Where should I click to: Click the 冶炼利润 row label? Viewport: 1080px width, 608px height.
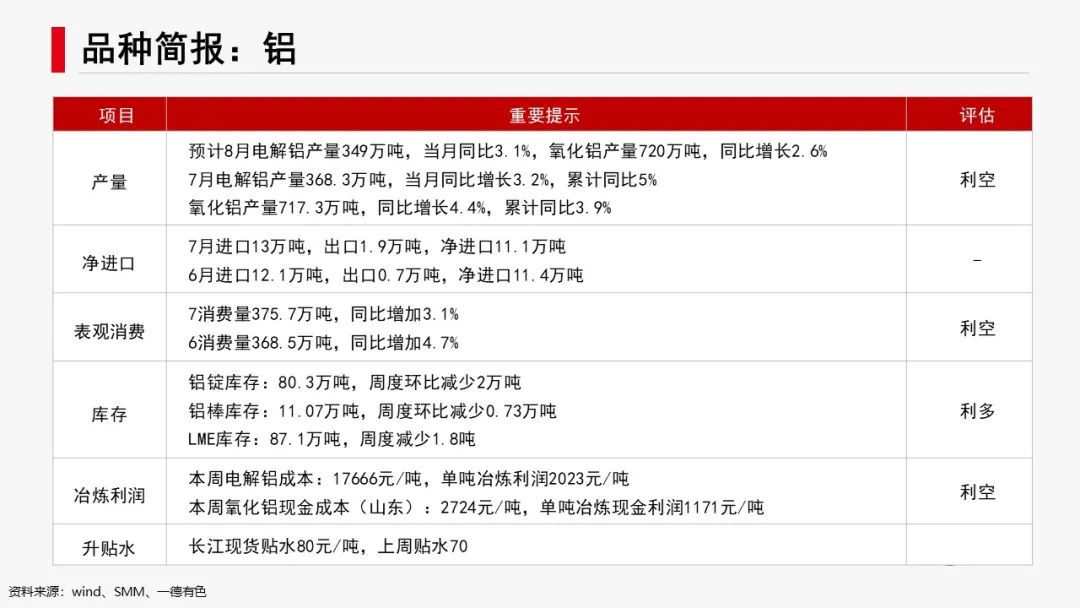click(x=109, y=492)
